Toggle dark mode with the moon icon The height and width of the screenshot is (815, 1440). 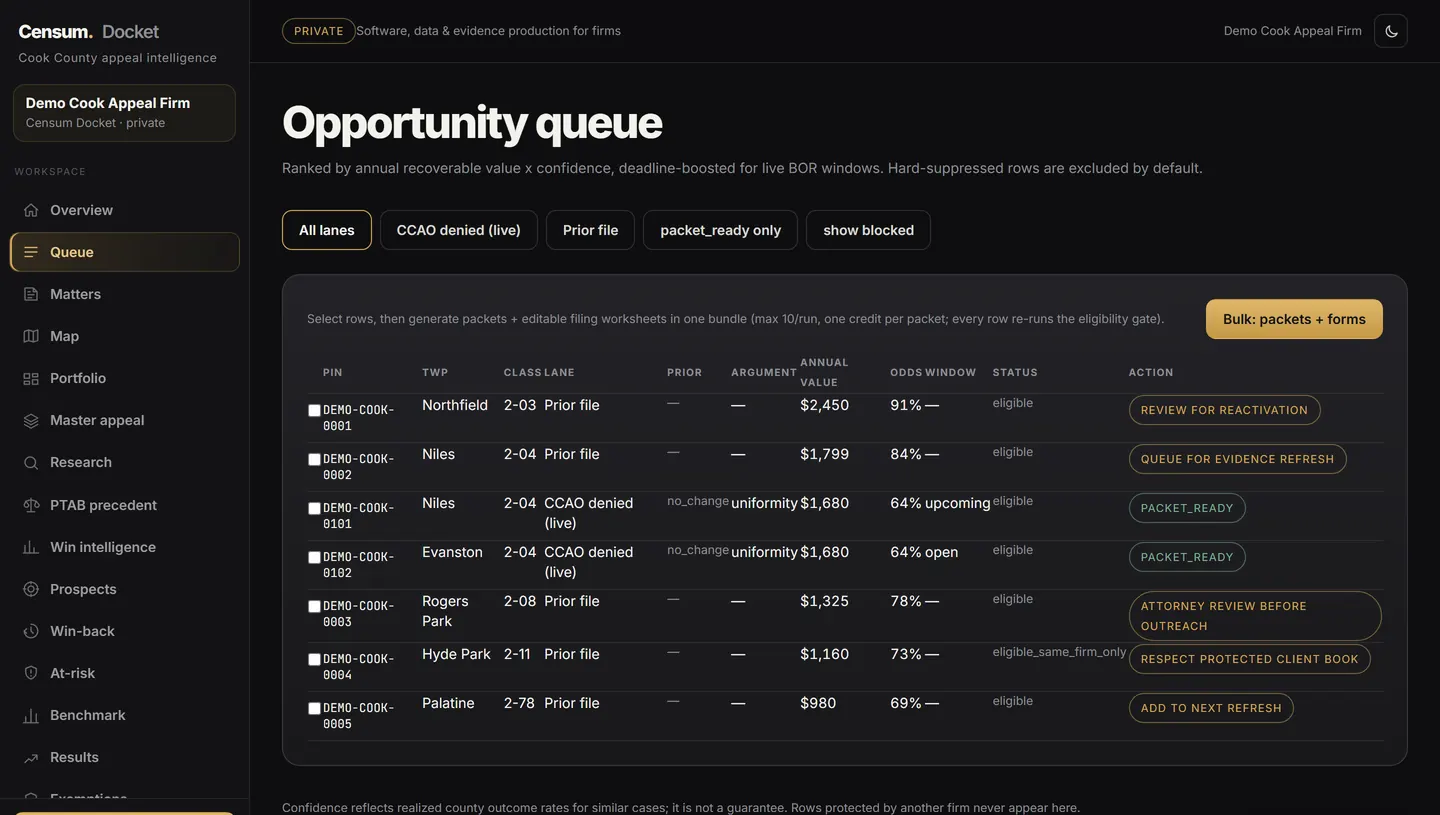pos(1391,31)
